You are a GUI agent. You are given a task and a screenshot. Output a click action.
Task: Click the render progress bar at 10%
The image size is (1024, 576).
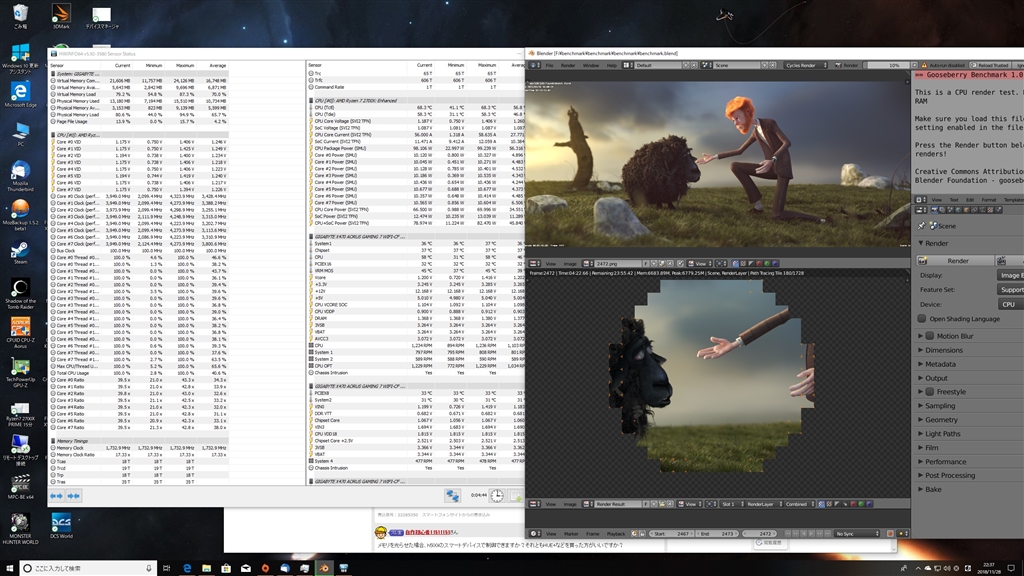(x=889, y=65)
